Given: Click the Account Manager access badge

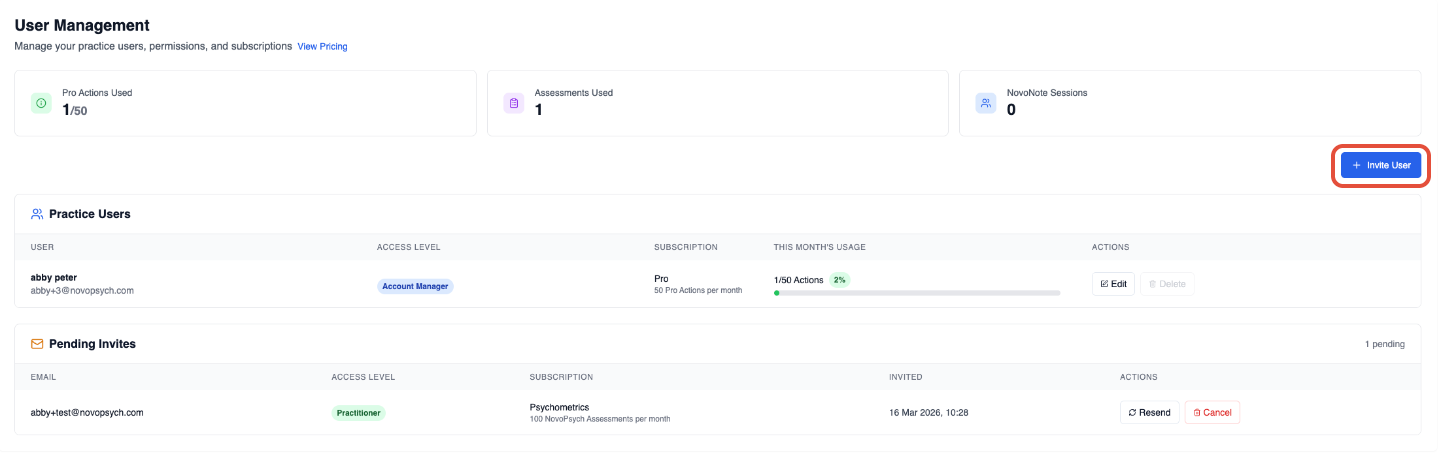Looking at the screenshot, I should click(x=415, y=286).
